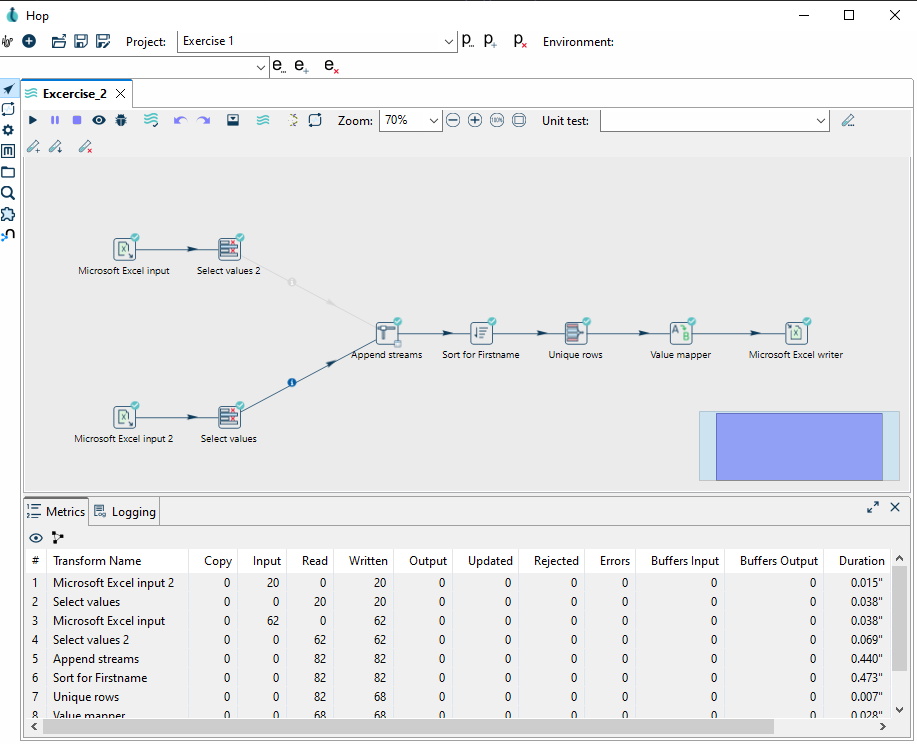Click the Unique rows transform icon
The width and height of the screenshot is (917, 744).
576,333
